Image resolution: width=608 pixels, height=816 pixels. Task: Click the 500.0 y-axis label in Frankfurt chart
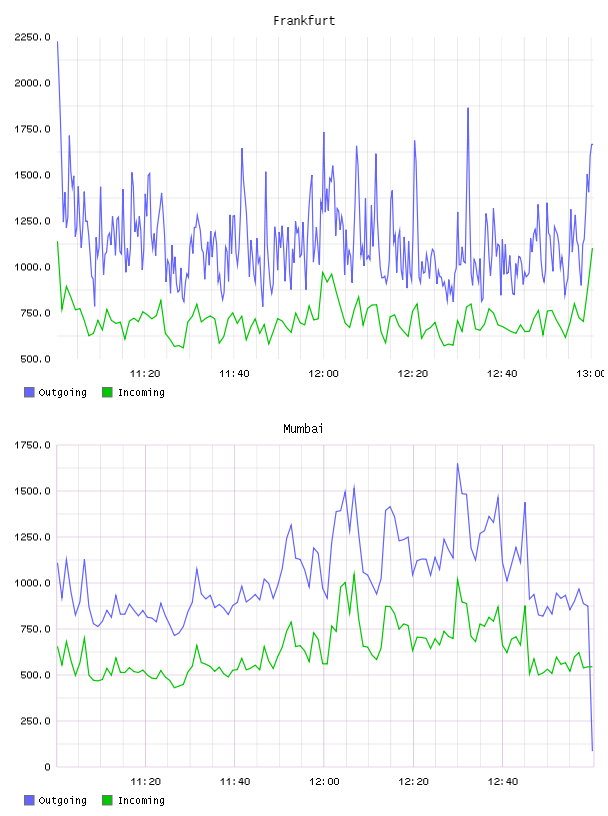[x=35, y=359]
